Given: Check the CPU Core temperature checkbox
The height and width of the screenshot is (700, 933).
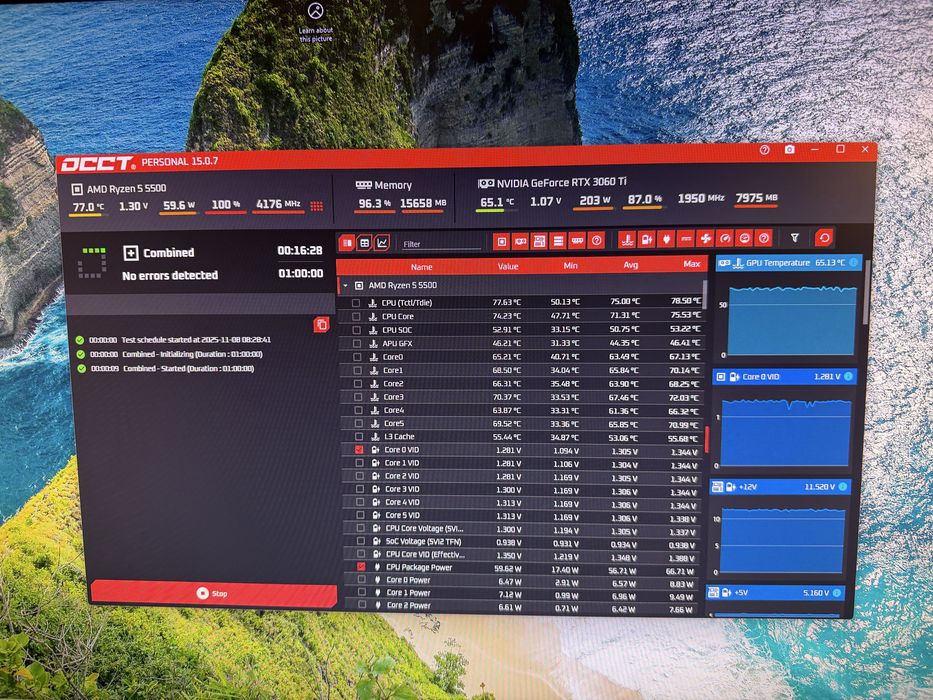Looking at the screenshot, I should tap(356, 317).
